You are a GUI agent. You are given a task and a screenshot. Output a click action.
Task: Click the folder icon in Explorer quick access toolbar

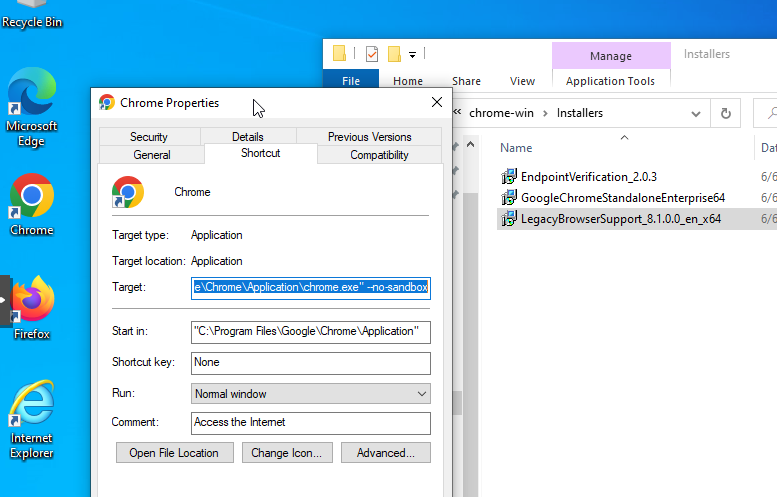339,54
